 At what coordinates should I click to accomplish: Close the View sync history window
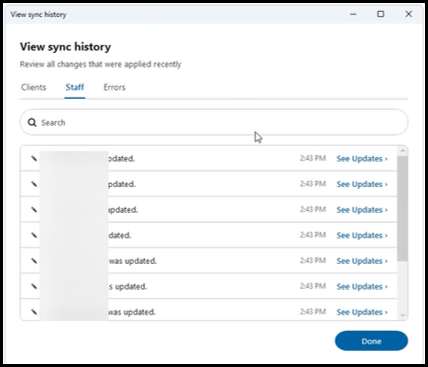(x=409, y=14)
